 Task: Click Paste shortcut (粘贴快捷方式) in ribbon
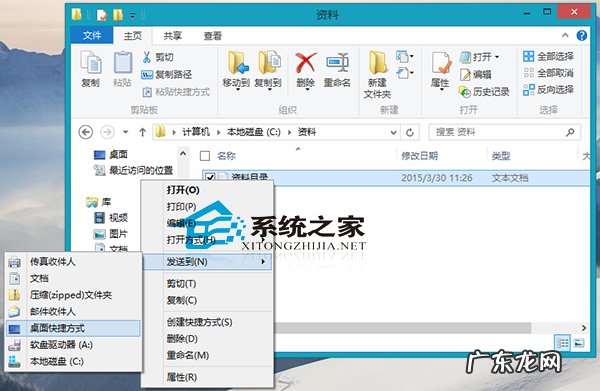[176, 92]
